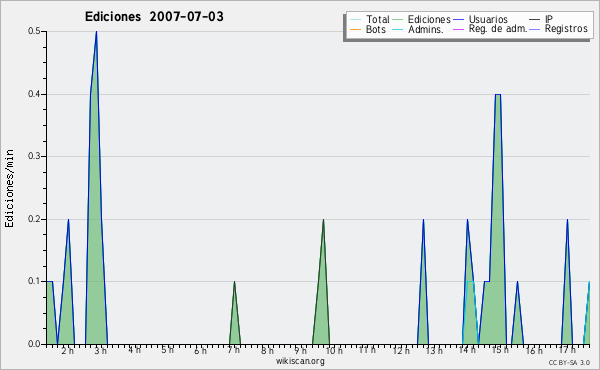Click the black line swatch beside IP
Viewport: 600px width, 370px height.
pos(535,20)
